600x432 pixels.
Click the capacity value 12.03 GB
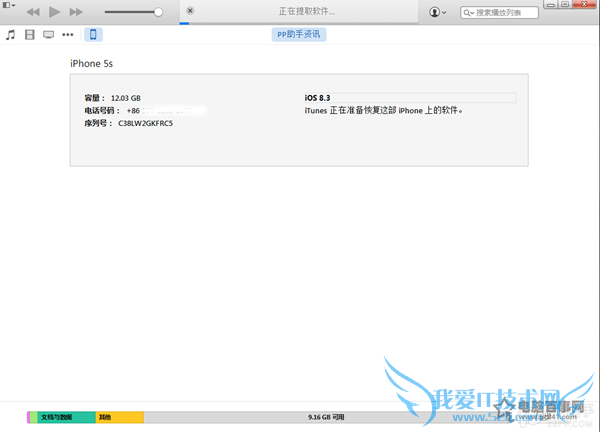[x=126, y=98]
